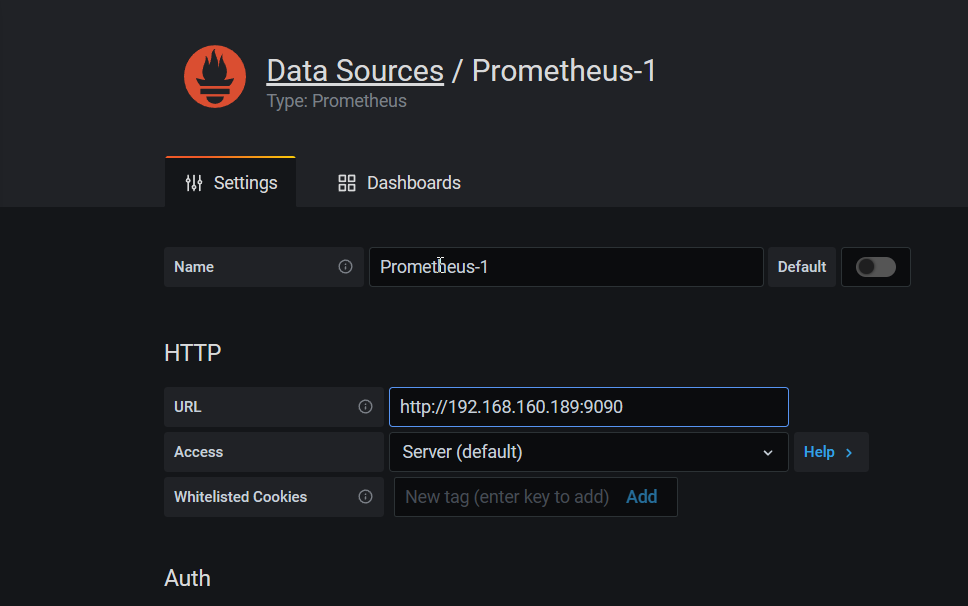This screenshot has width=968, height=606.
Task: Click the 'Name' field label
Action: point(194,267)
